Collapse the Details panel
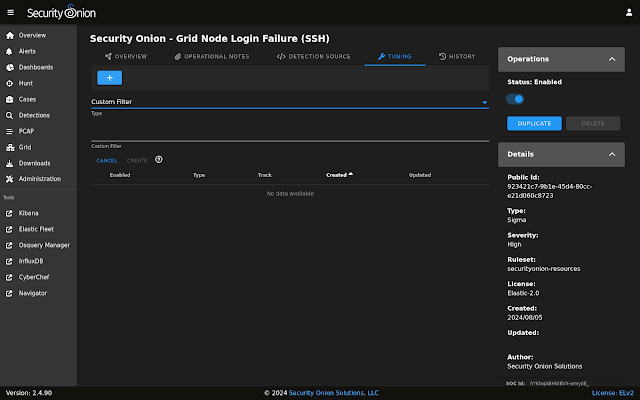This screenshot has width=640, height=400. click(x=612, y=154)
